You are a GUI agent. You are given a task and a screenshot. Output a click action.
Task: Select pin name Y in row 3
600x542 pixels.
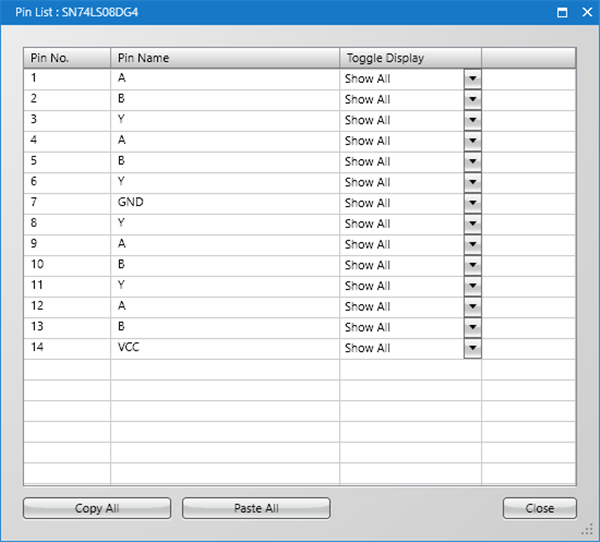[x=225, y=120]
